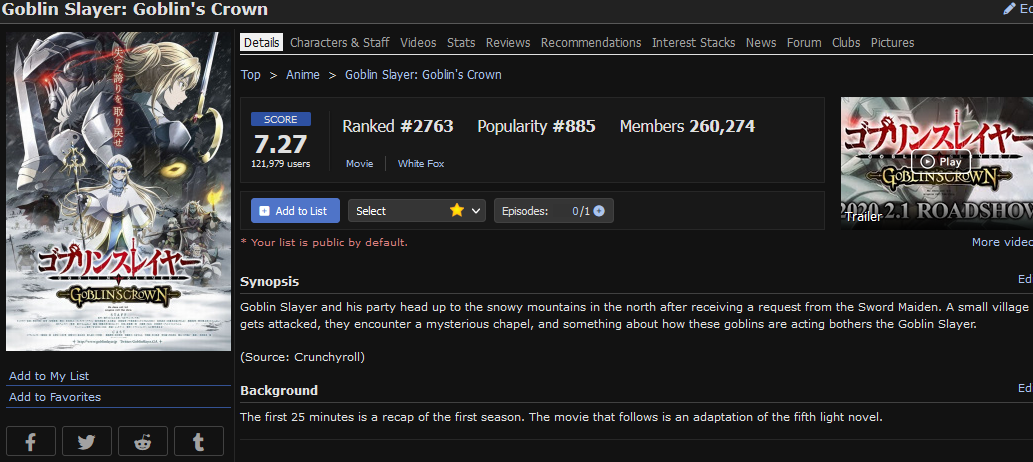Share the page on Tumblr
The width and height of the screenshot is (1033, 462).
pyautogui.click(x=199, y=441)
